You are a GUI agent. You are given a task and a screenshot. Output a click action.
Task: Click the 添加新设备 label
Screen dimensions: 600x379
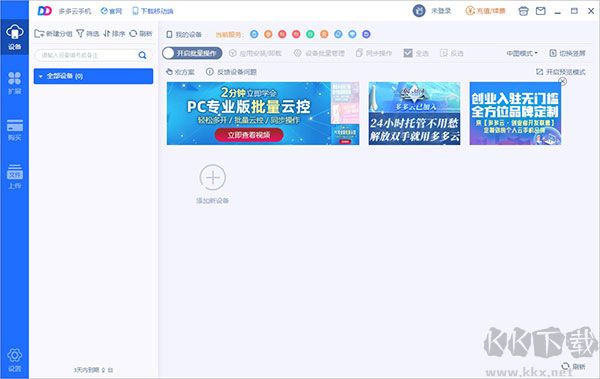(212, 201)
